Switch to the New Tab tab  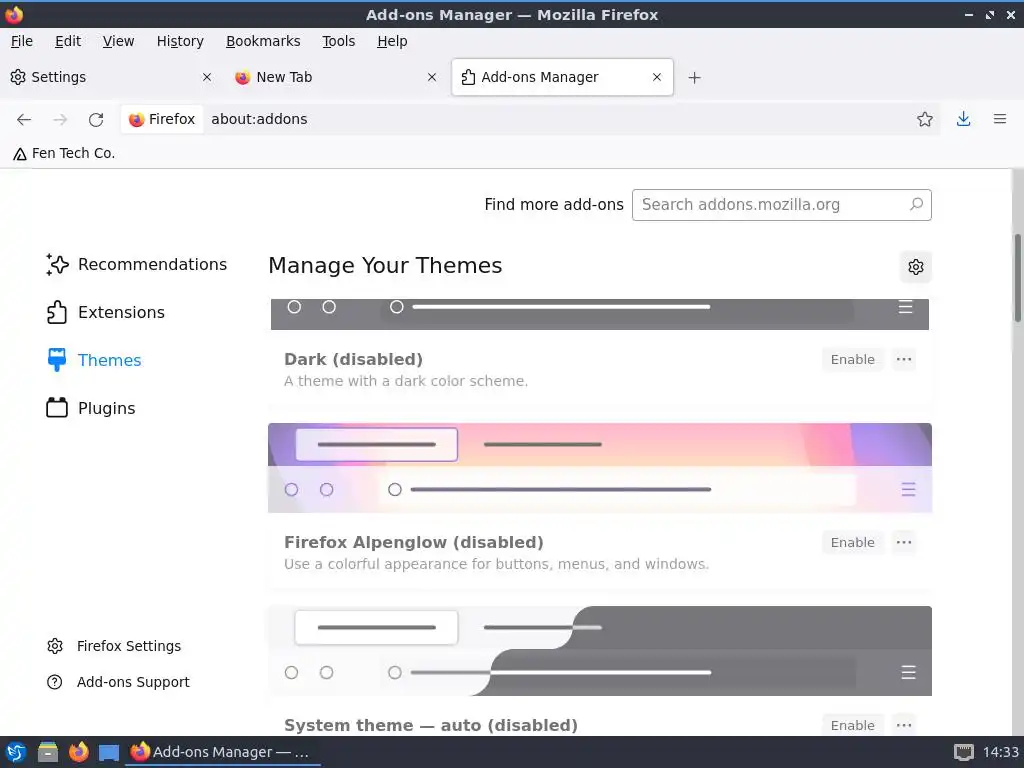tap(335, 77)
